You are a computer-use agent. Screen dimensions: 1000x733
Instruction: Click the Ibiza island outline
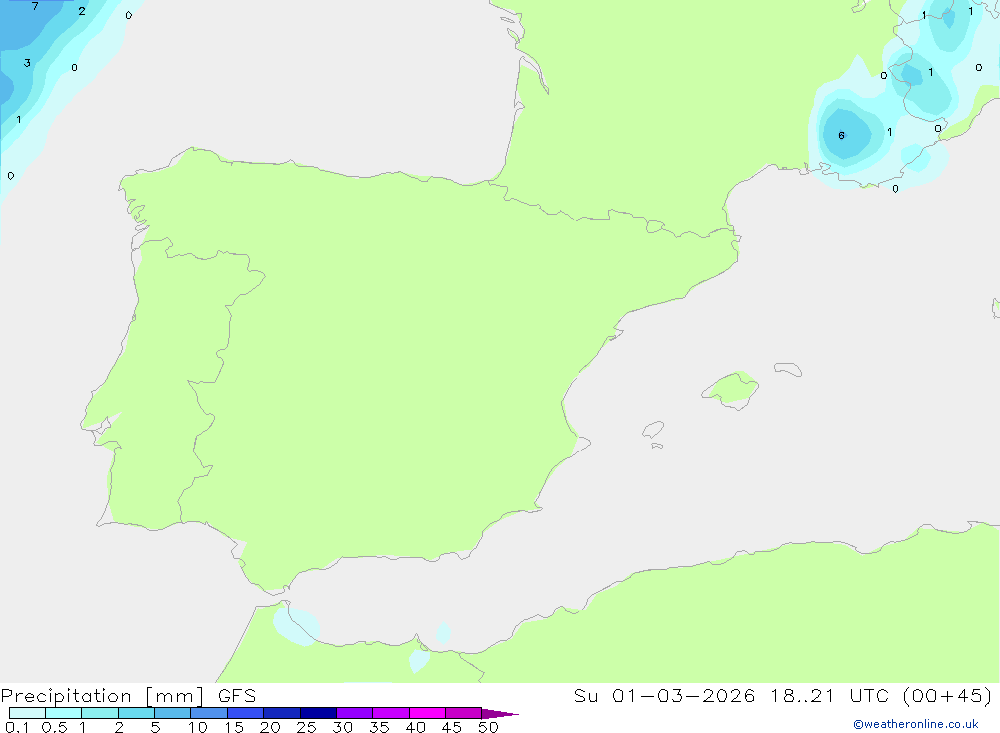point(653,429)
